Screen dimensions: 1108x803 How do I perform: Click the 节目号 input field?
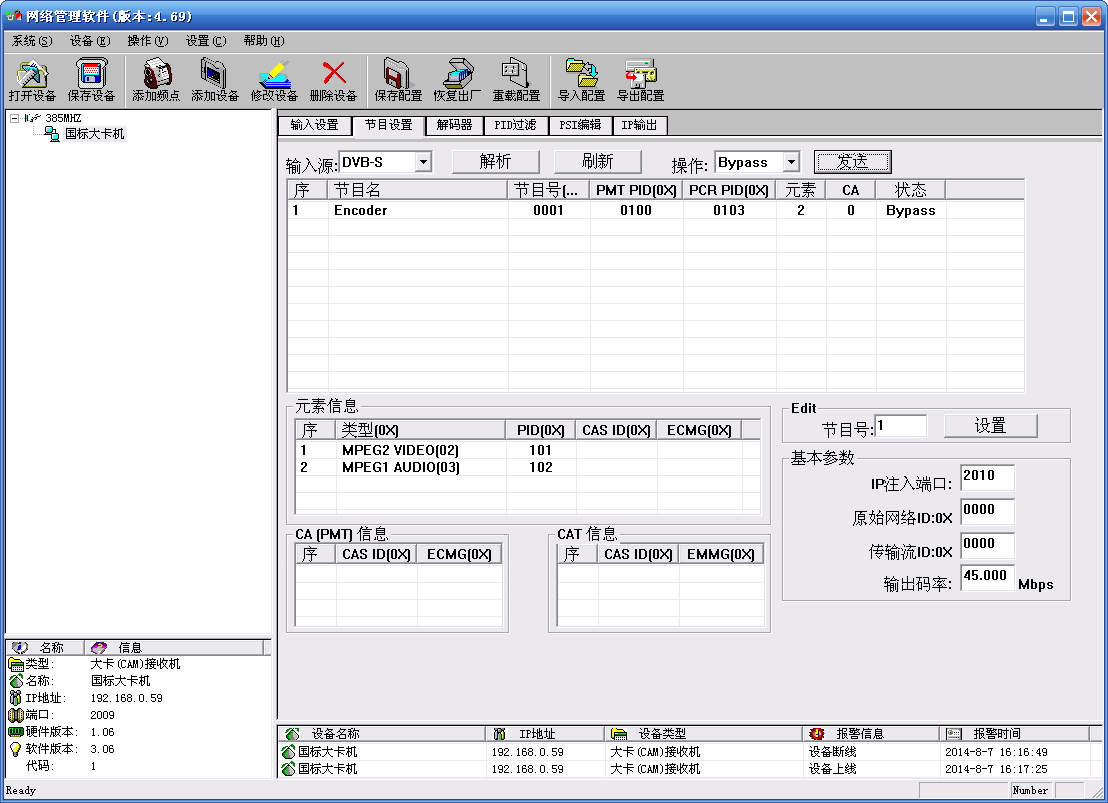(x=900, y=426)
